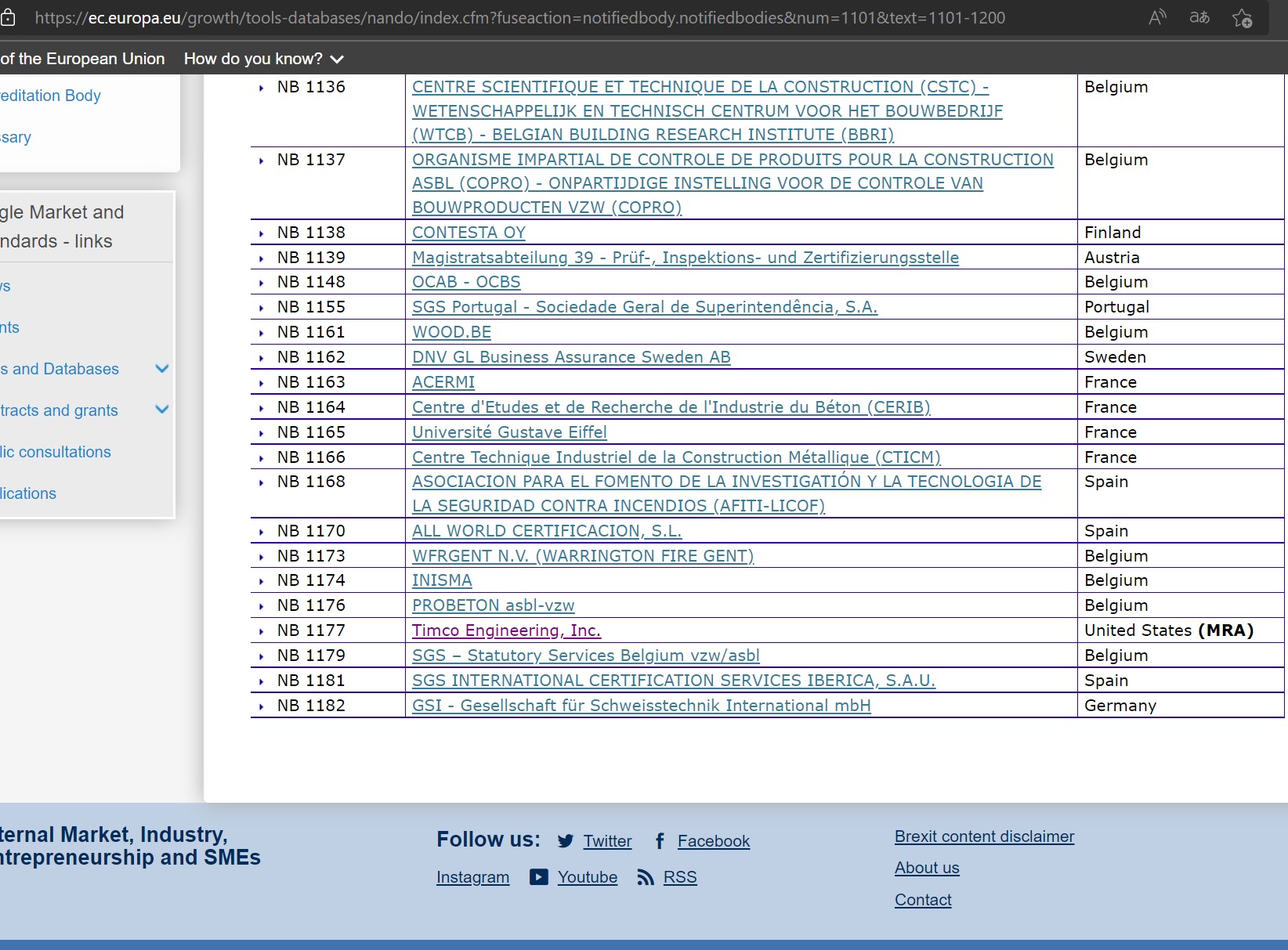The height and width of the screenshot is (950, 1288).
Task: Expand the Contracts and grants chevron
Action: pos(162,410)
